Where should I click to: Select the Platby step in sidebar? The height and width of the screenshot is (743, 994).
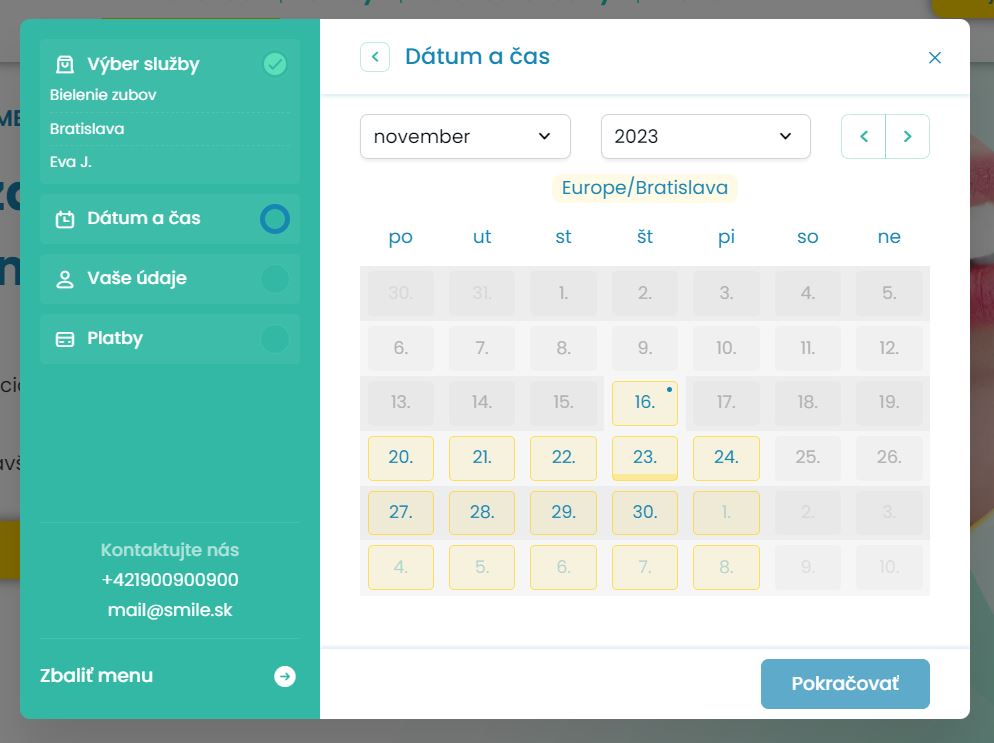170,339
